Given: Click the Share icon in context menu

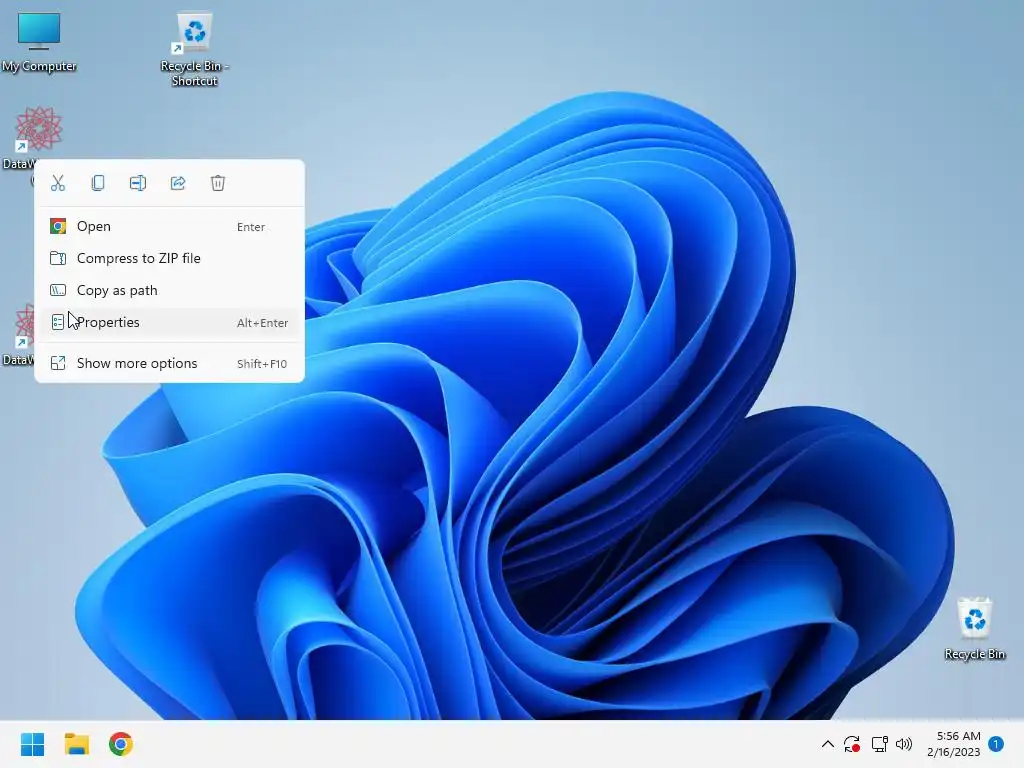Looking at the screenshot, I should (x=178, y=183).
